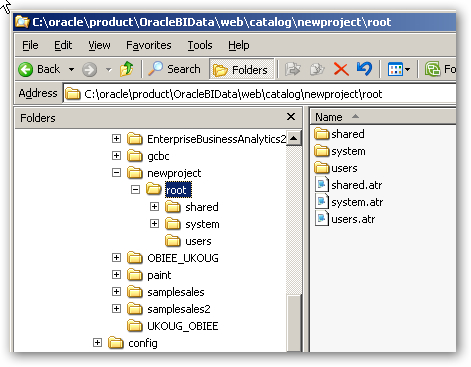Click the folder sync icon in toolbar
Image resolution: width=471 pixels, height=367 pixels.
click(432, 69)
